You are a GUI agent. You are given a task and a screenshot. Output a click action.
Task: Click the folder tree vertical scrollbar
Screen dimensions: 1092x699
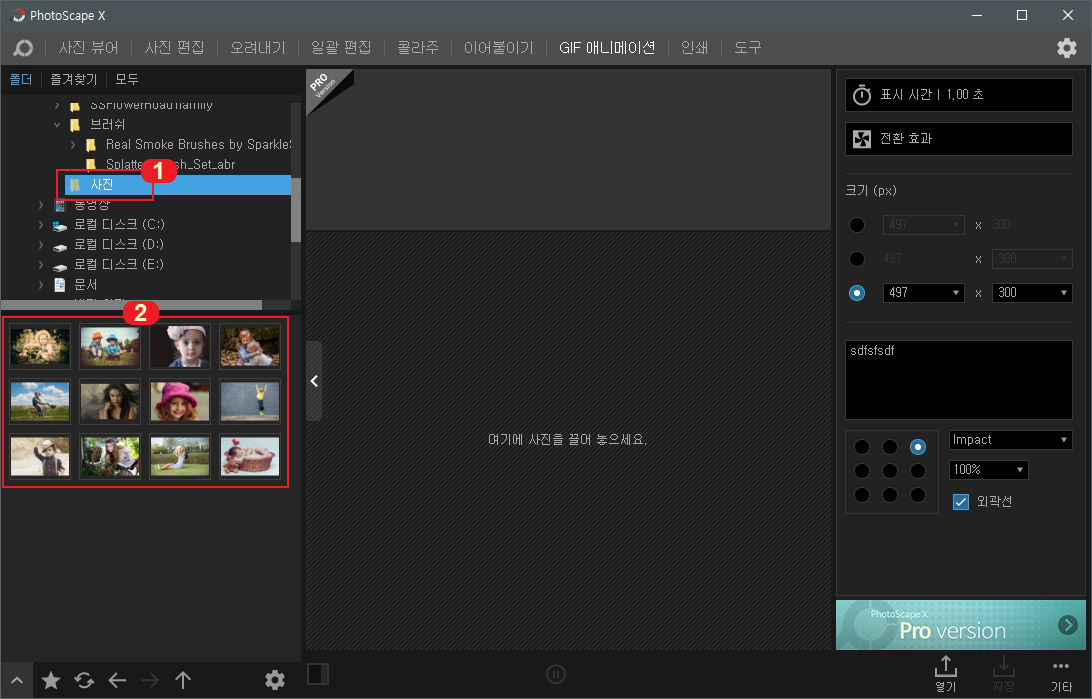tap(295, 209)
